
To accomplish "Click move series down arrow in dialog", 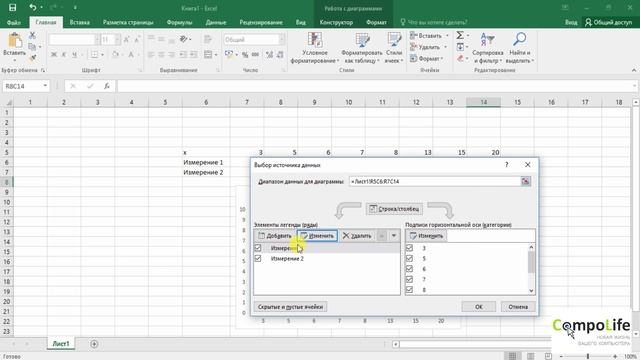I will (394, 236).
